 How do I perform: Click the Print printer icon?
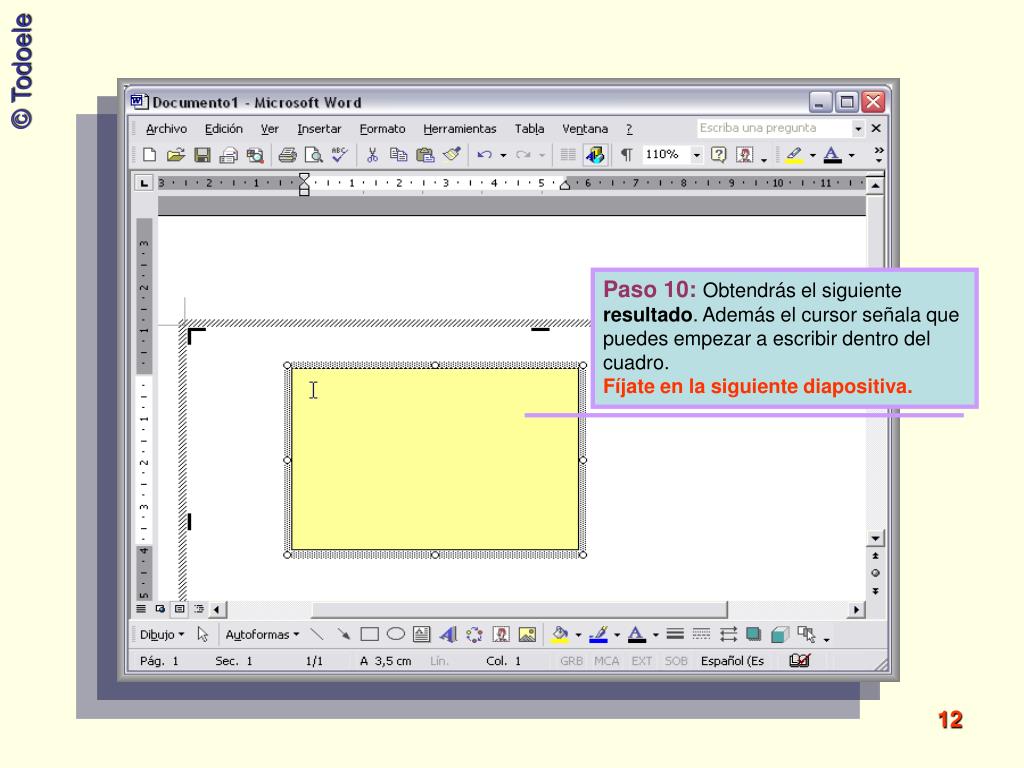287,155
